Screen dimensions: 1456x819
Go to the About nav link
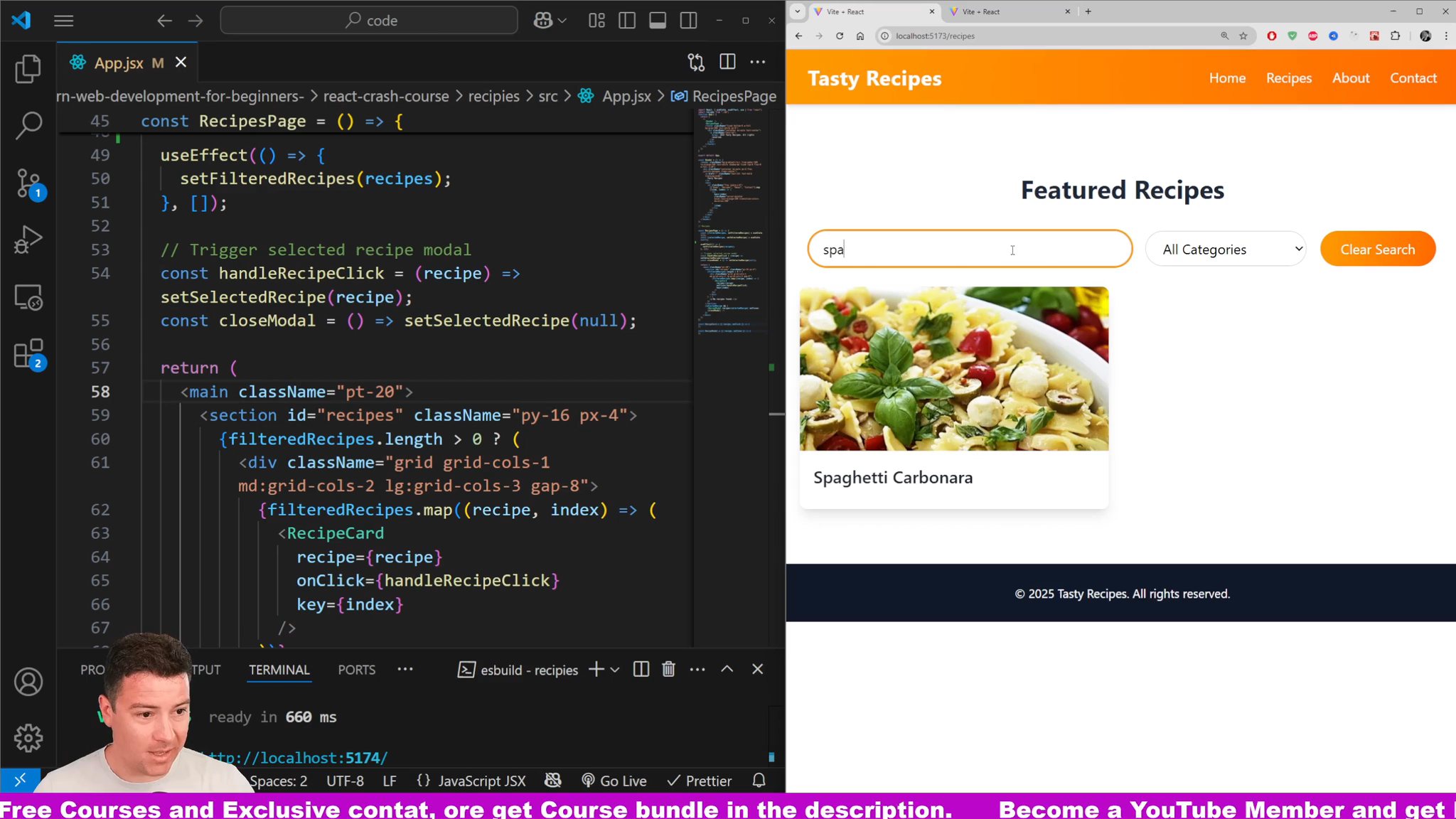(1350, 78)
